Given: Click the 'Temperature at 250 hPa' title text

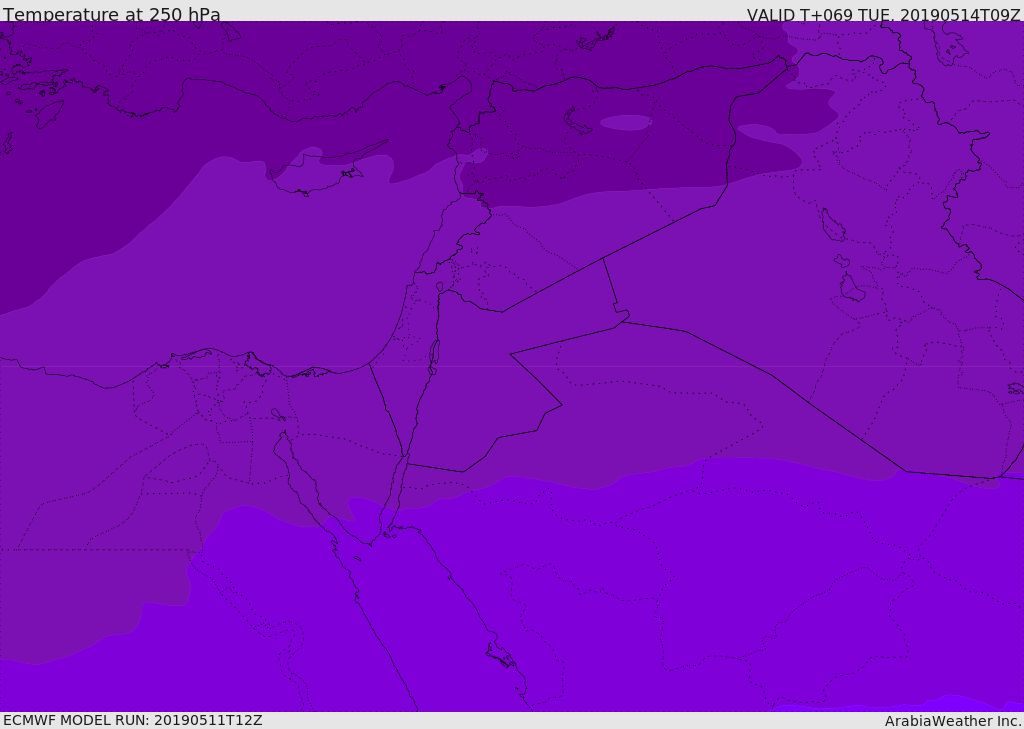Looking at the screenshot, I should tap(112, 14).
